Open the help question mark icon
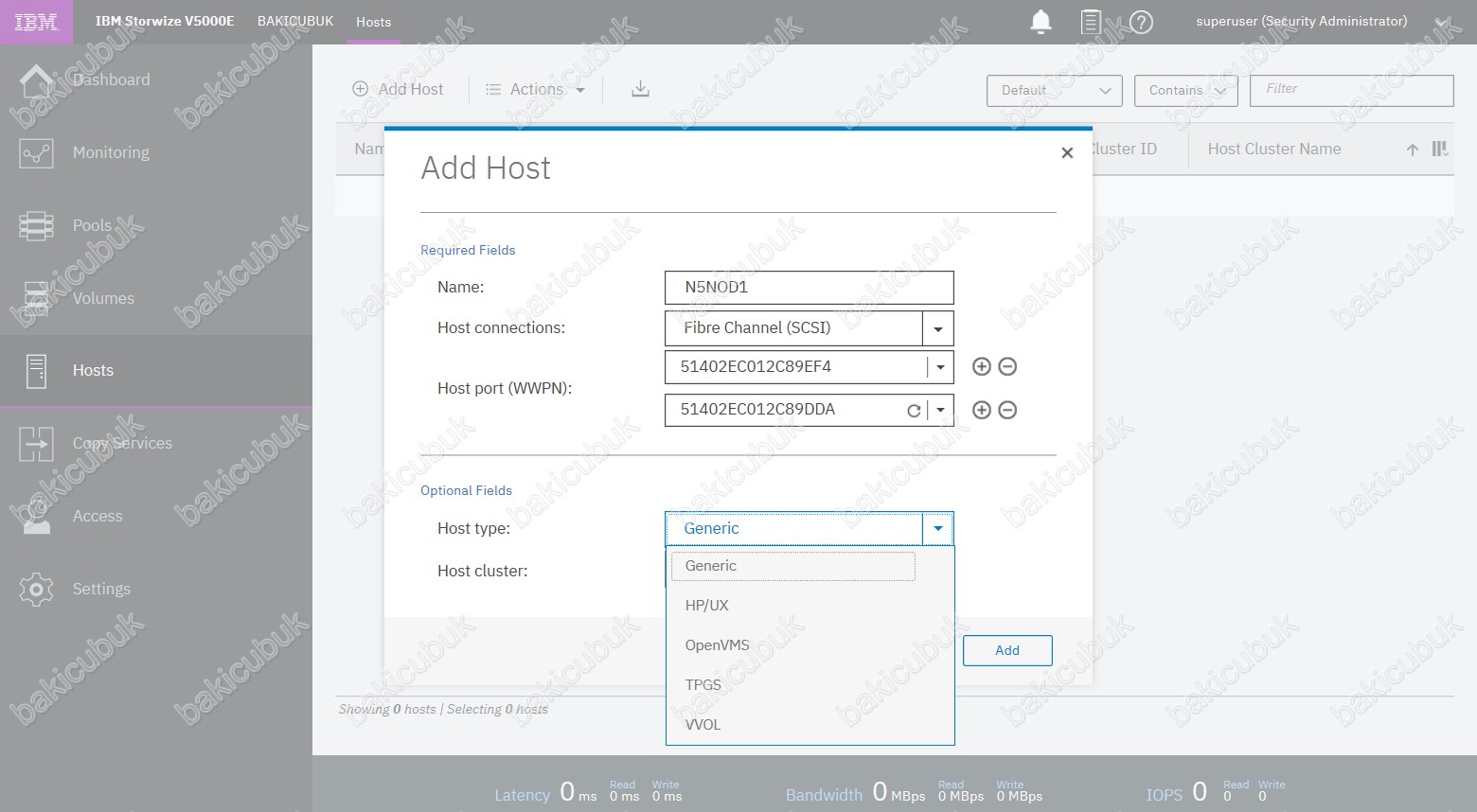 tap(1142, 22)
